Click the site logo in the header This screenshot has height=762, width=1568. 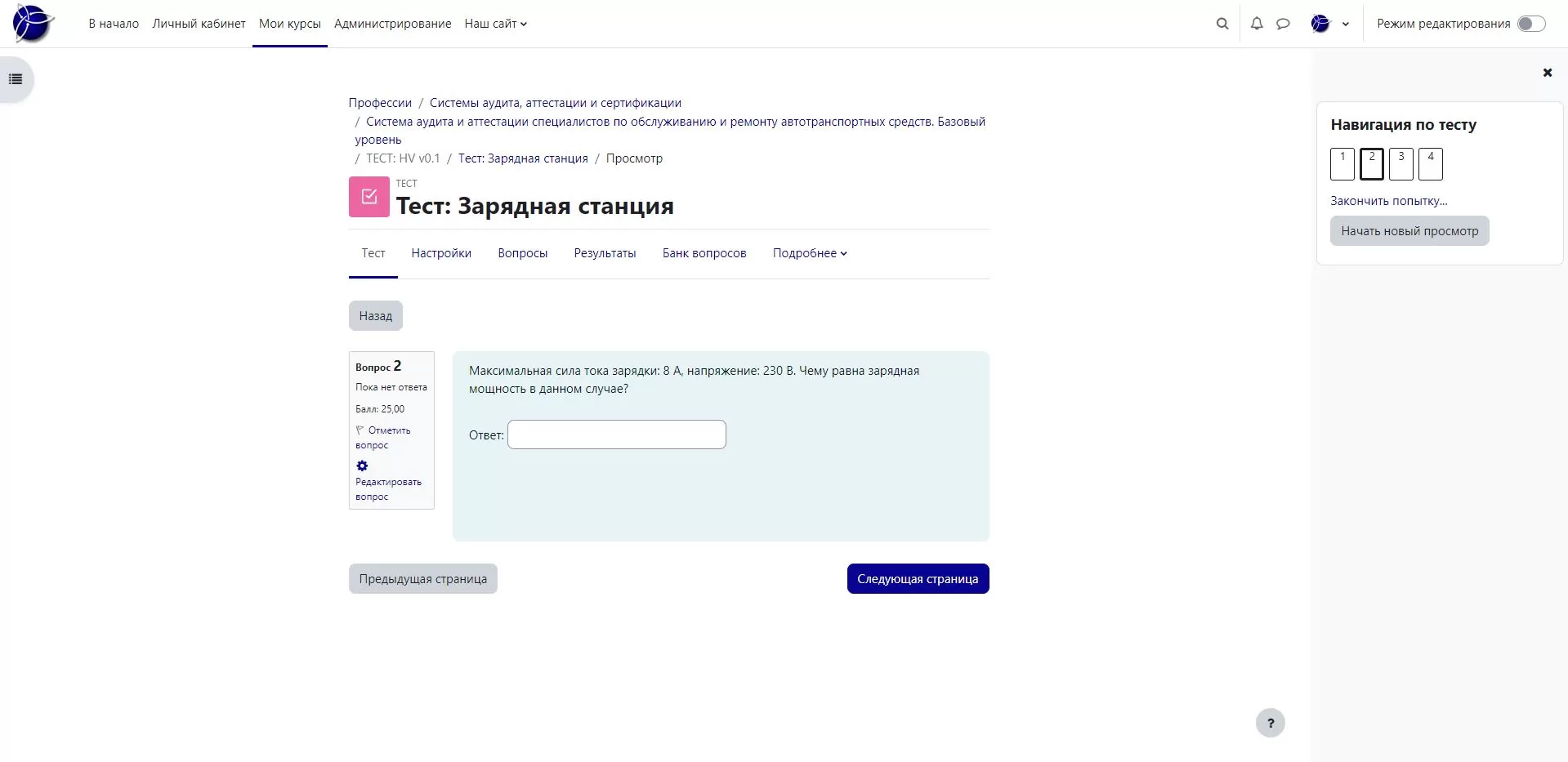click(34, 23)
